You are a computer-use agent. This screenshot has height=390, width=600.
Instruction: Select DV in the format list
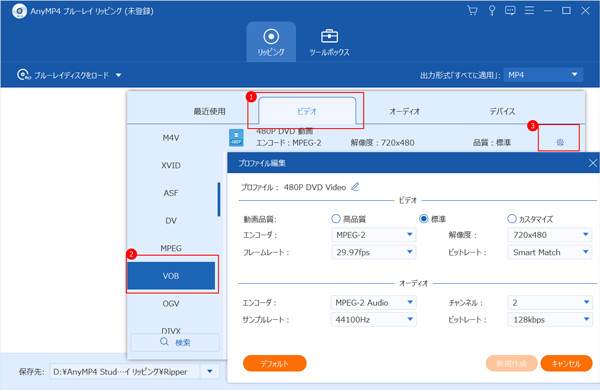171,221
